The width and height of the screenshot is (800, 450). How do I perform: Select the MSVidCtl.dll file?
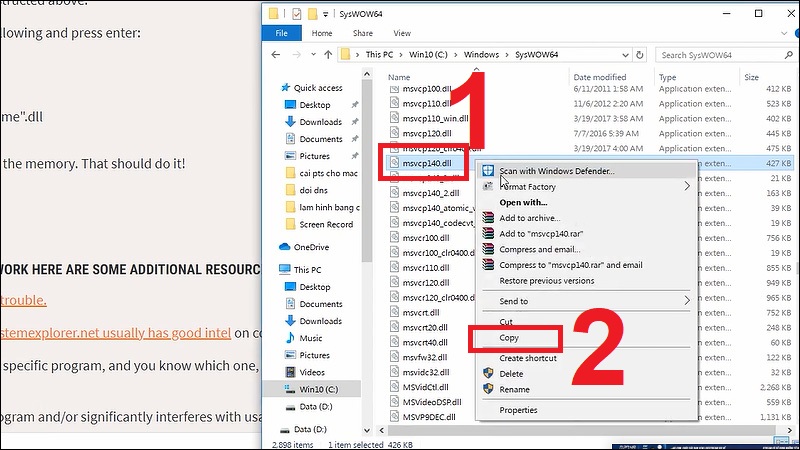[x=426, y=387]
